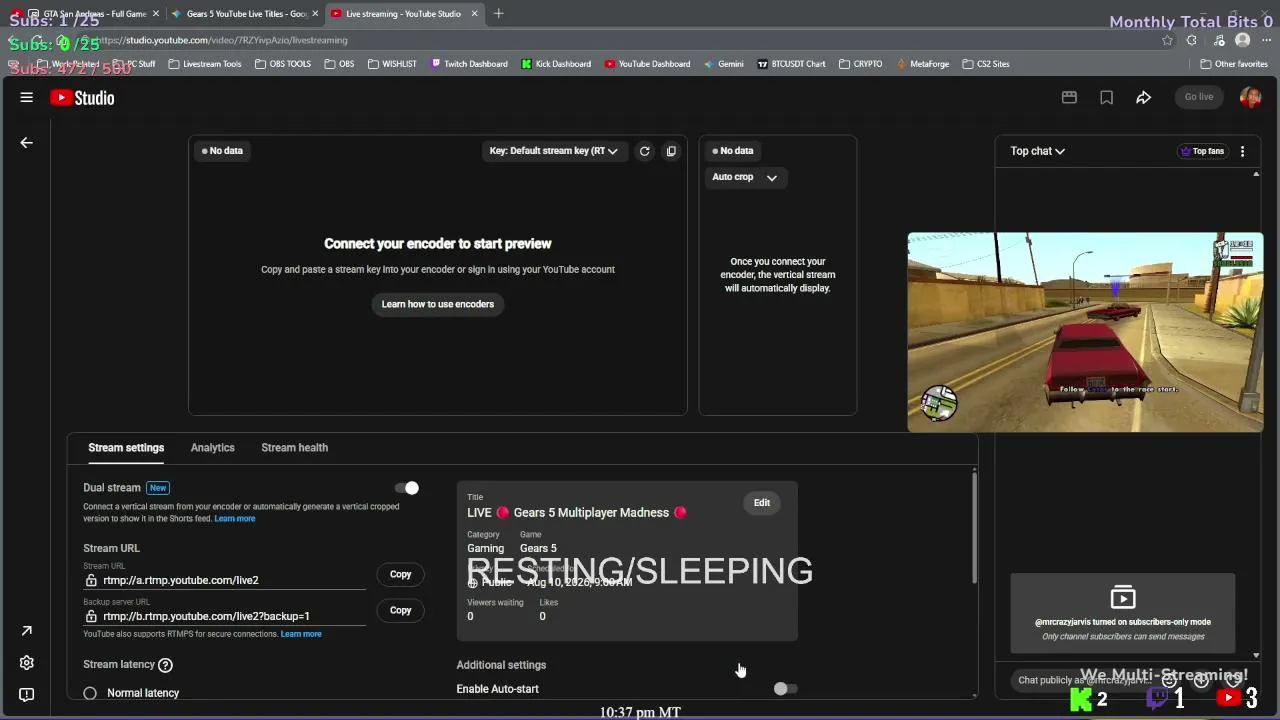Expand the Auto crop dropdown
The width and height of the screenshot is (1280, 720).
pos(744,177)
